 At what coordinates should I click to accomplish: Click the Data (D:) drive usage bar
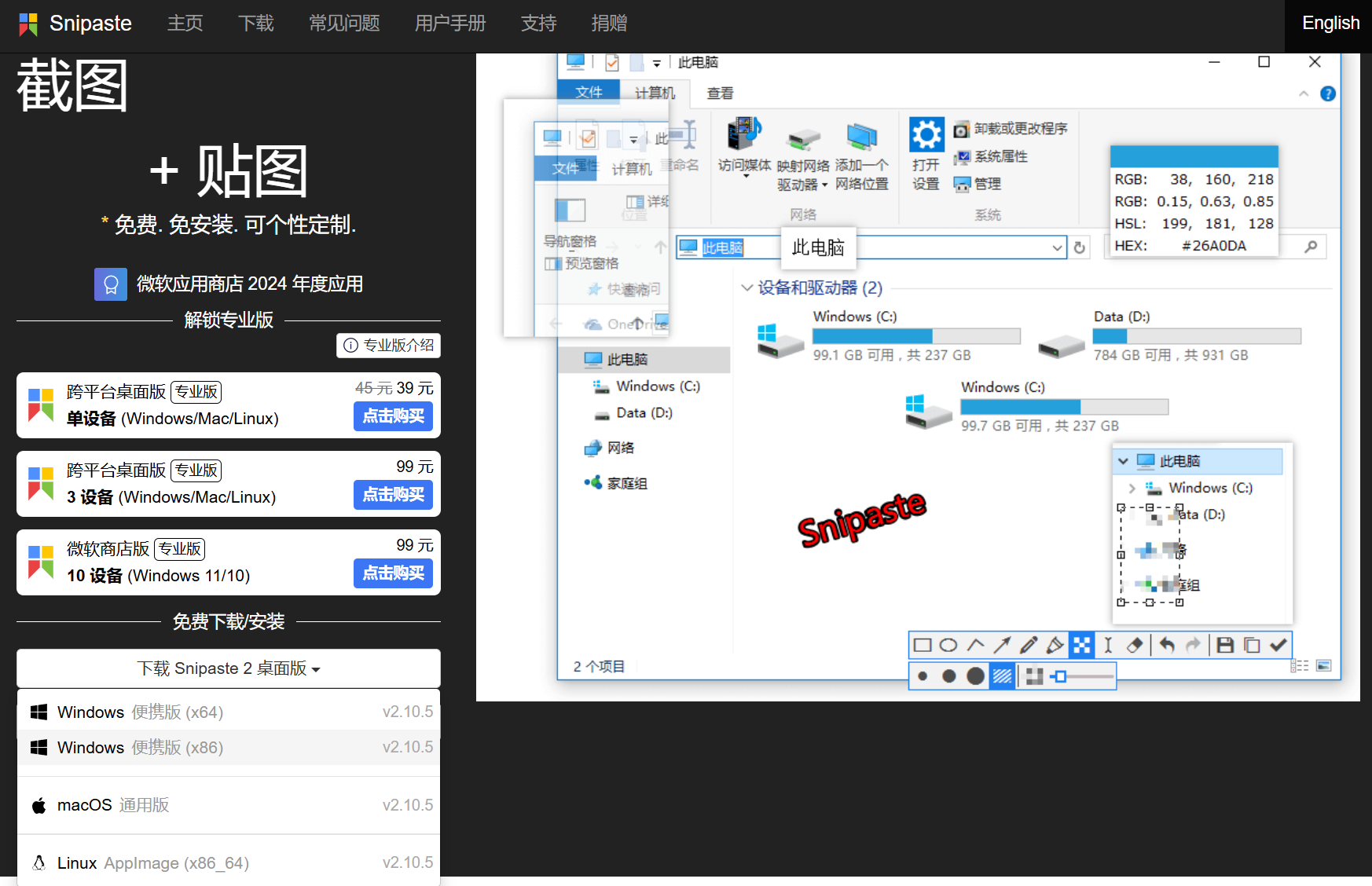coord(1197,336)
